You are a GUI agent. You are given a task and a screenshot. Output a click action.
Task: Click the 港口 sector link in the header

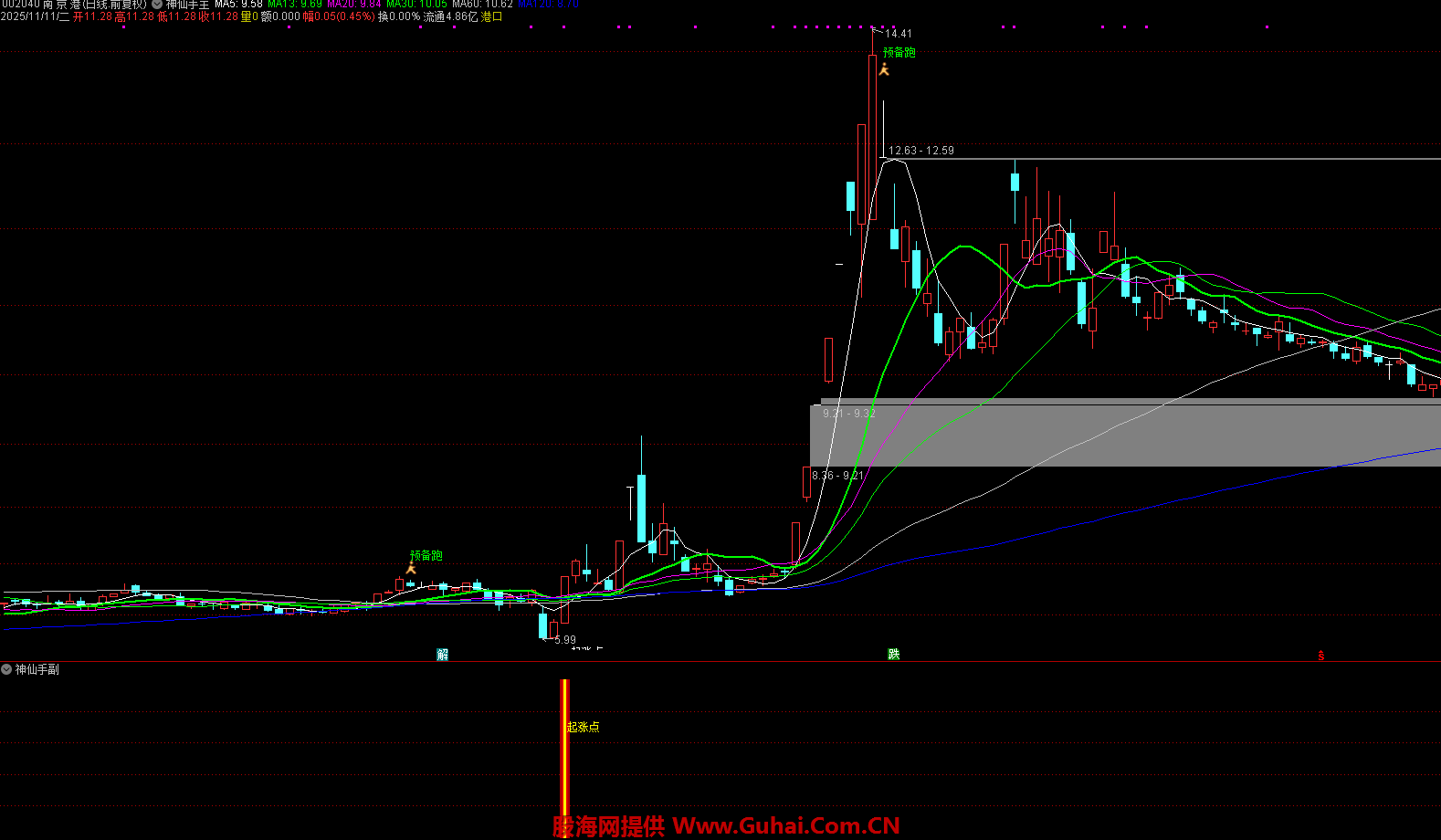[492, 16]
